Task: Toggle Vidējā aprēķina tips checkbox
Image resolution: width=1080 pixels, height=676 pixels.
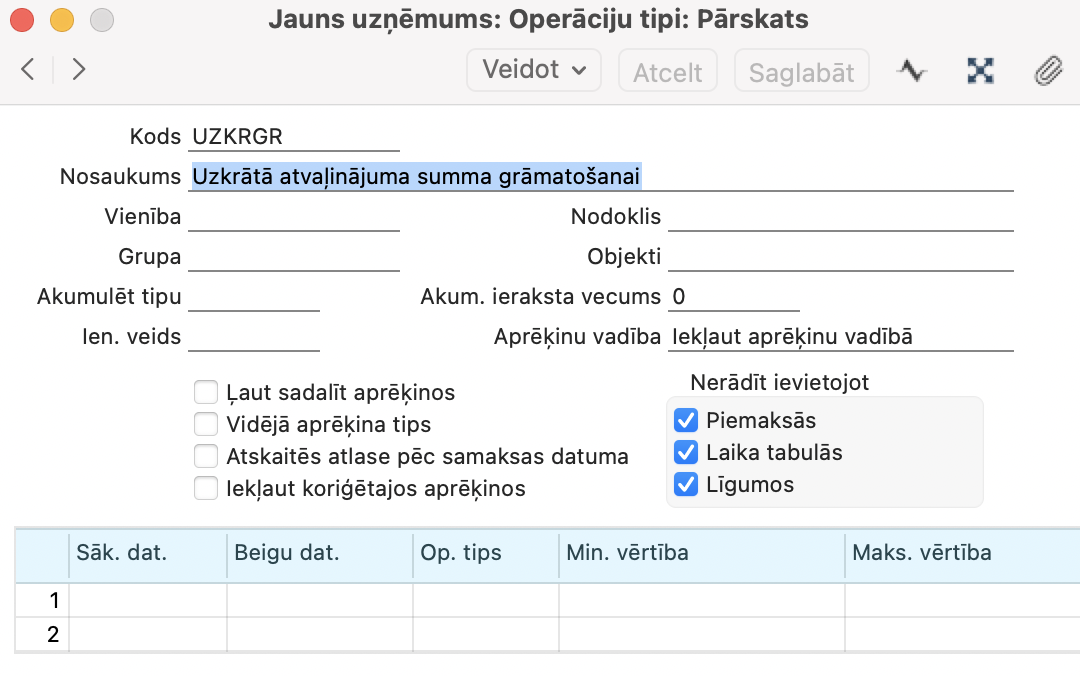Action: coord(206,424)
